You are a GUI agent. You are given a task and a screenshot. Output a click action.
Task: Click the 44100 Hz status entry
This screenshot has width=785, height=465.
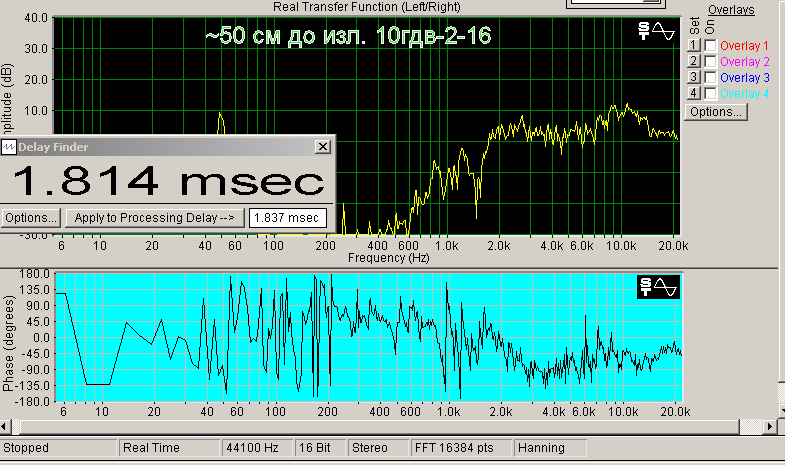coord(258,448)
